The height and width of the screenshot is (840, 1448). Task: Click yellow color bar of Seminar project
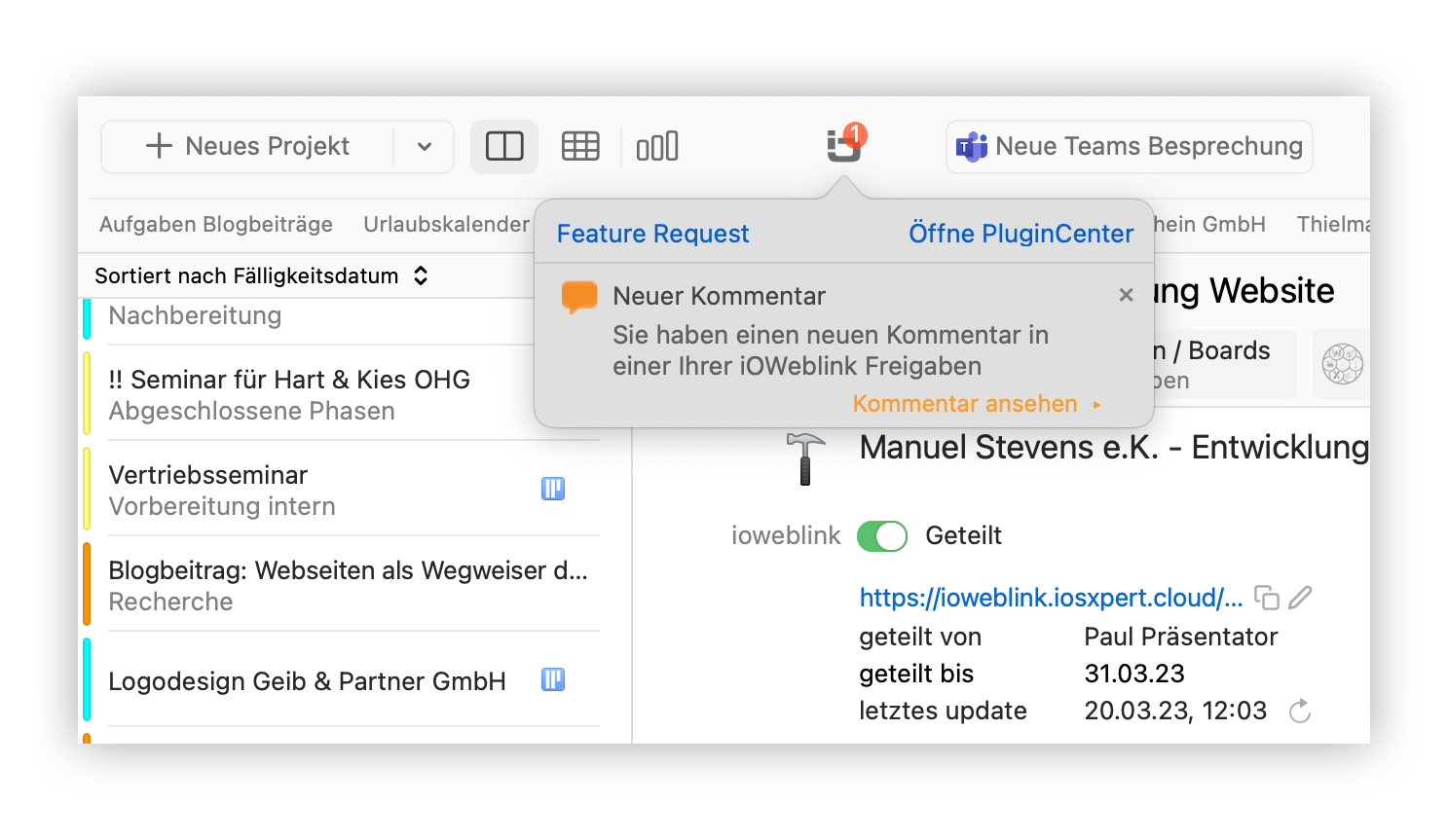[x=87, y=393]
